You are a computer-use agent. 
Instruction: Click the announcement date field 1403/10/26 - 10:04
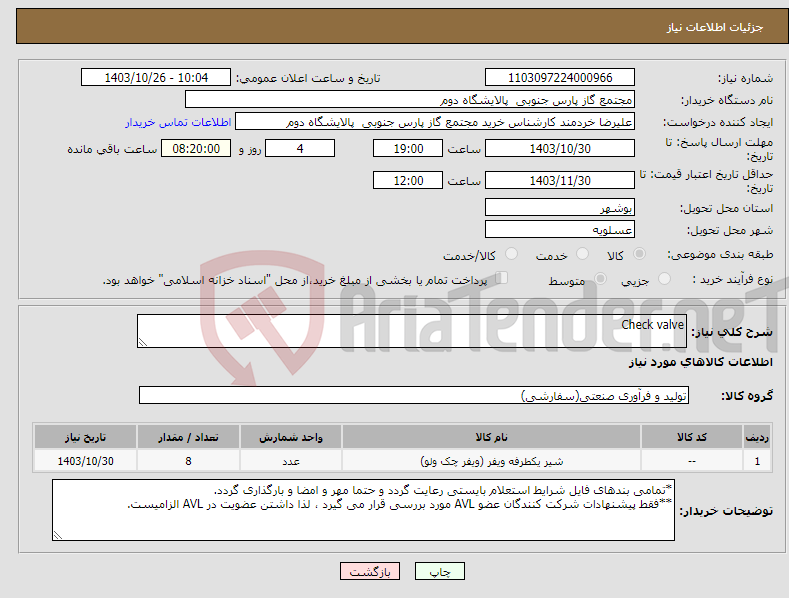[x=156, y=78]
